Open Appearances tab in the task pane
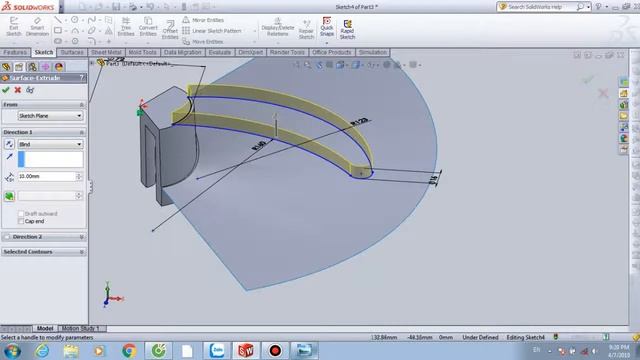The height and width of the screenshot is (360, 640). (624, 138)
